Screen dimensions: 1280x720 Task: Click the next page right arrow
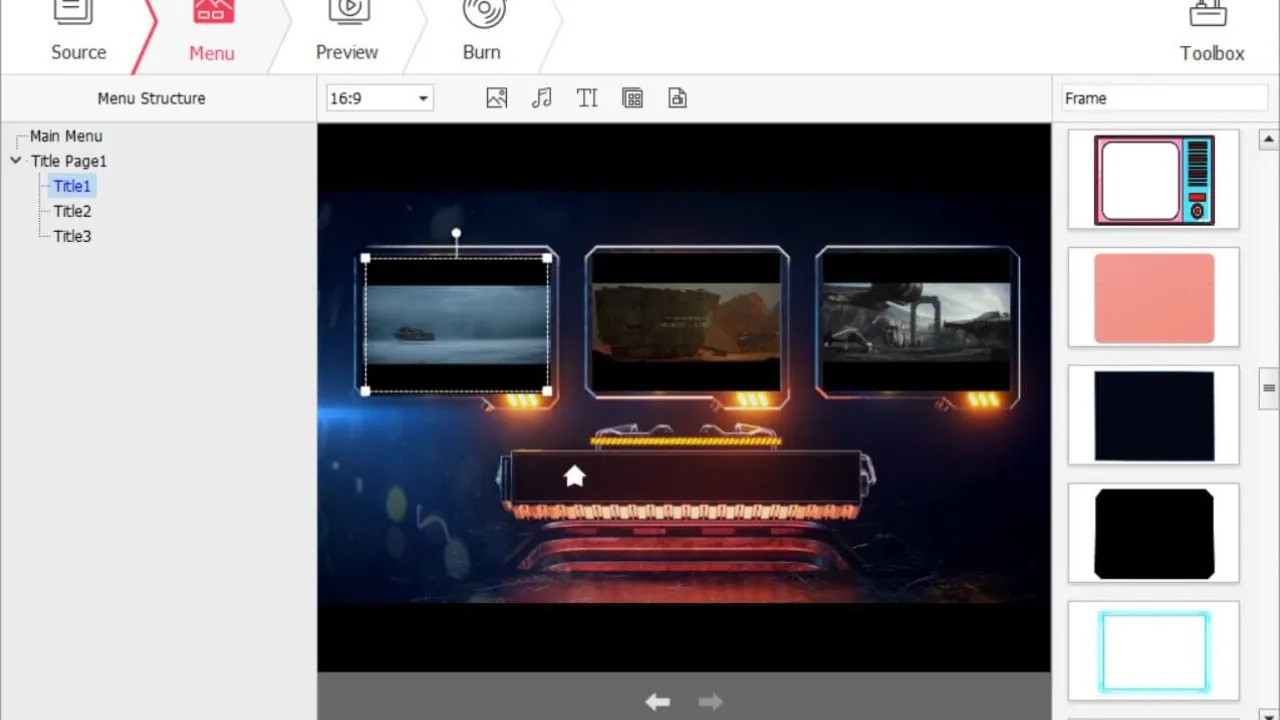pyautogui.click(x=710, y=702)
